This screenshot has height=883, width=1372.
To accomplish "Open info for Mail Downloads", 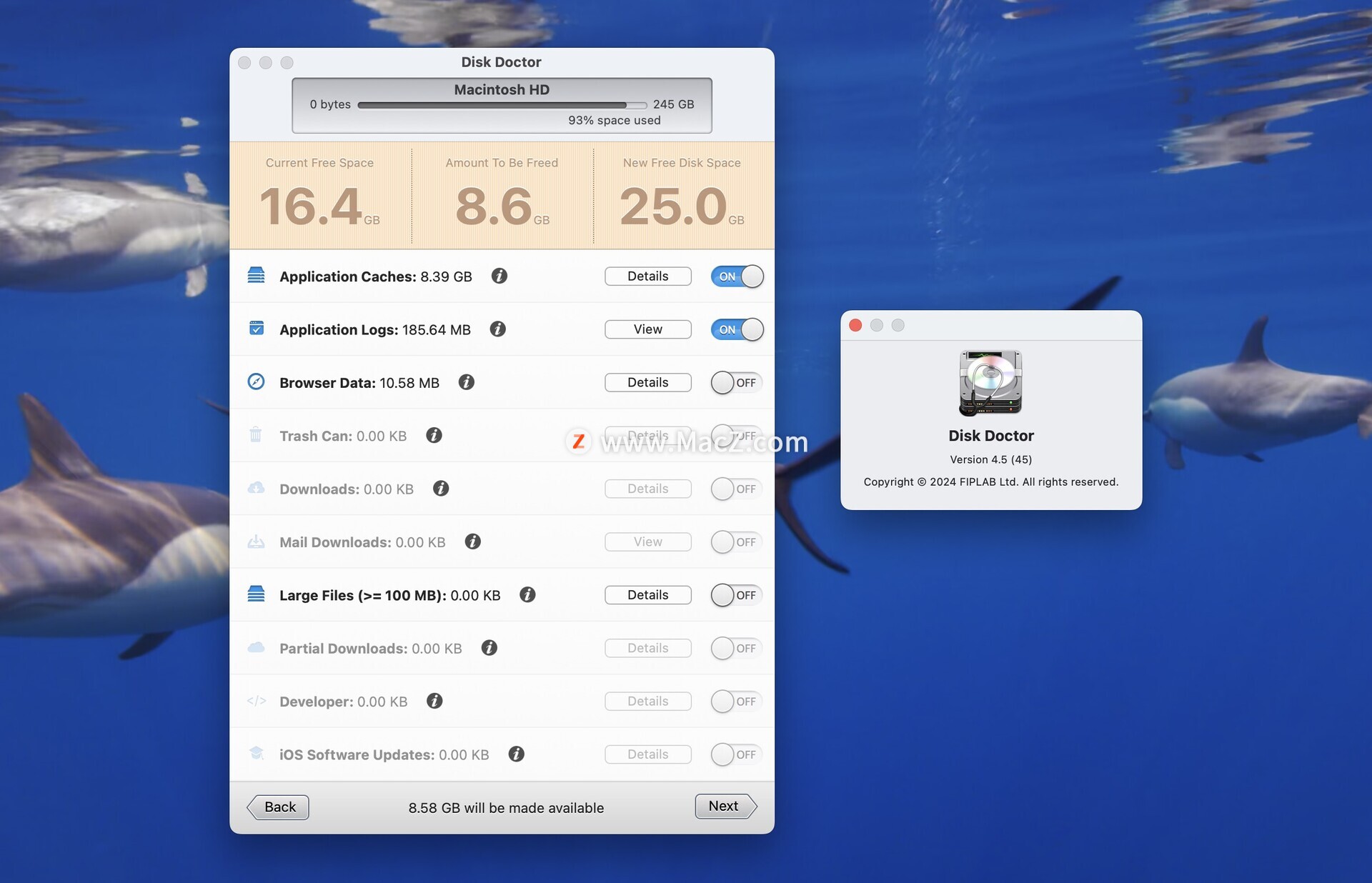I will click(472, 542).
